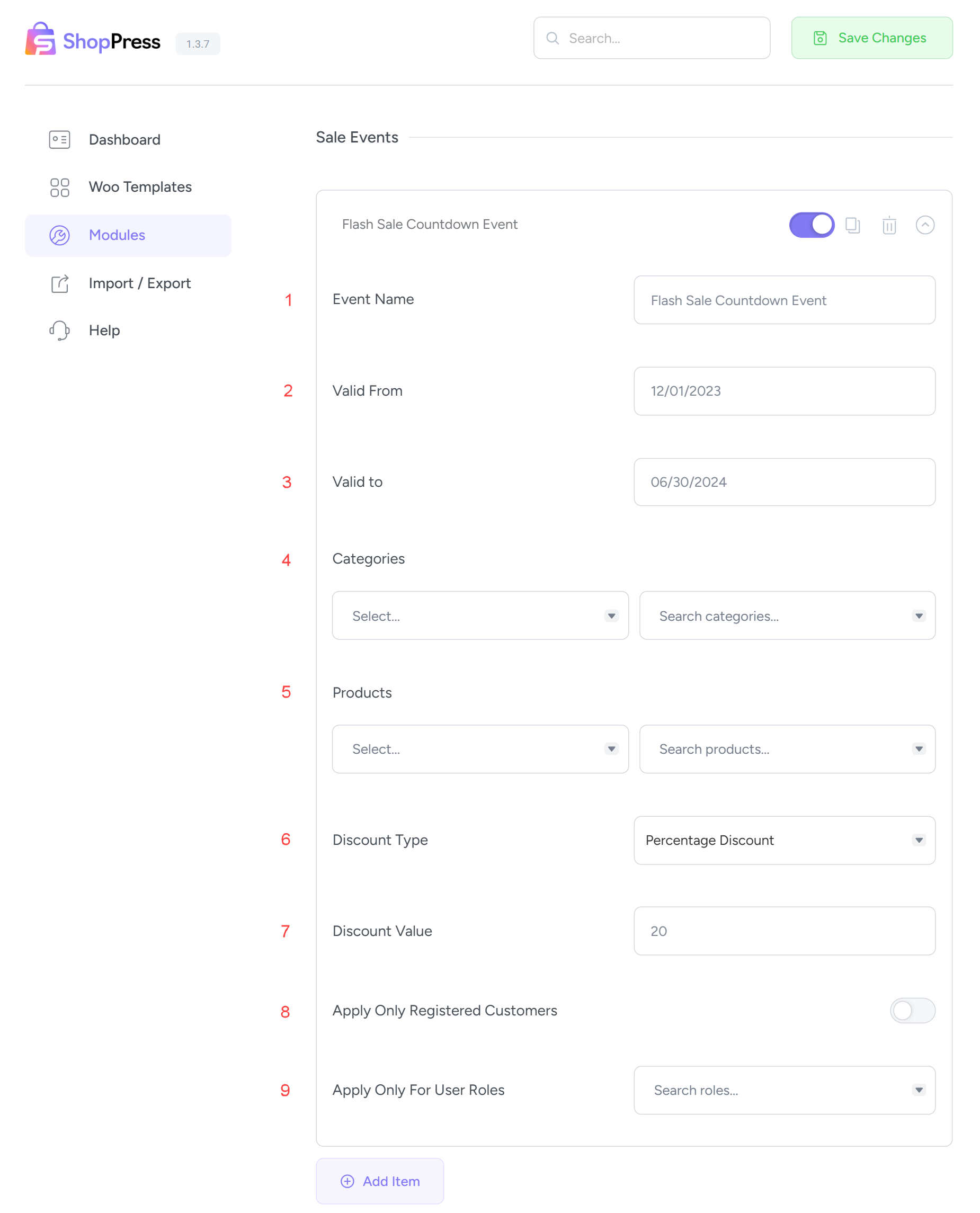Delete the event with trash icon
The width and height of the screenshot is (980, 1213).
click(x=888, y=225)
